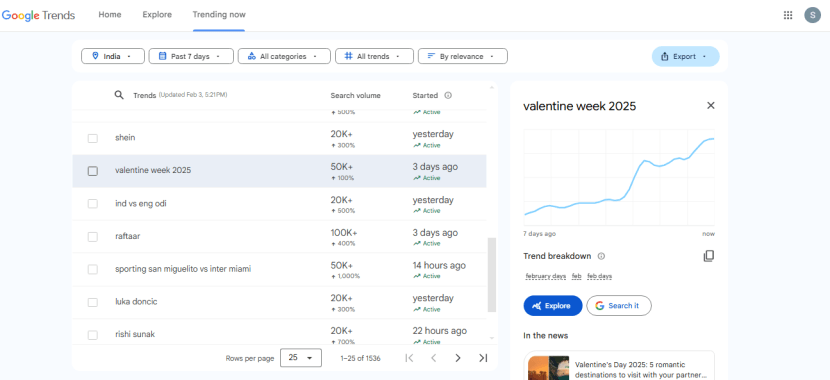Click the news article thumbnail image
The height and width of the screenshot is (380, 830).
click(x=547, y=368)
